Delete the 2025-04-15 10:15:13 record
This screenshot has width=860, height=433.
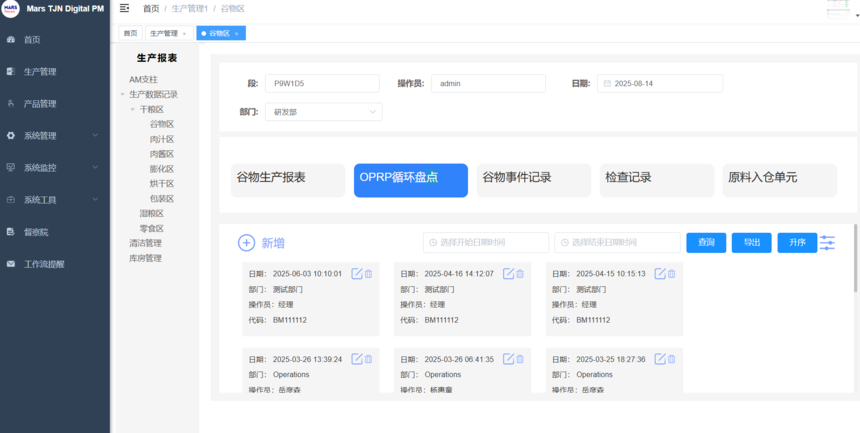coord(671,274)
